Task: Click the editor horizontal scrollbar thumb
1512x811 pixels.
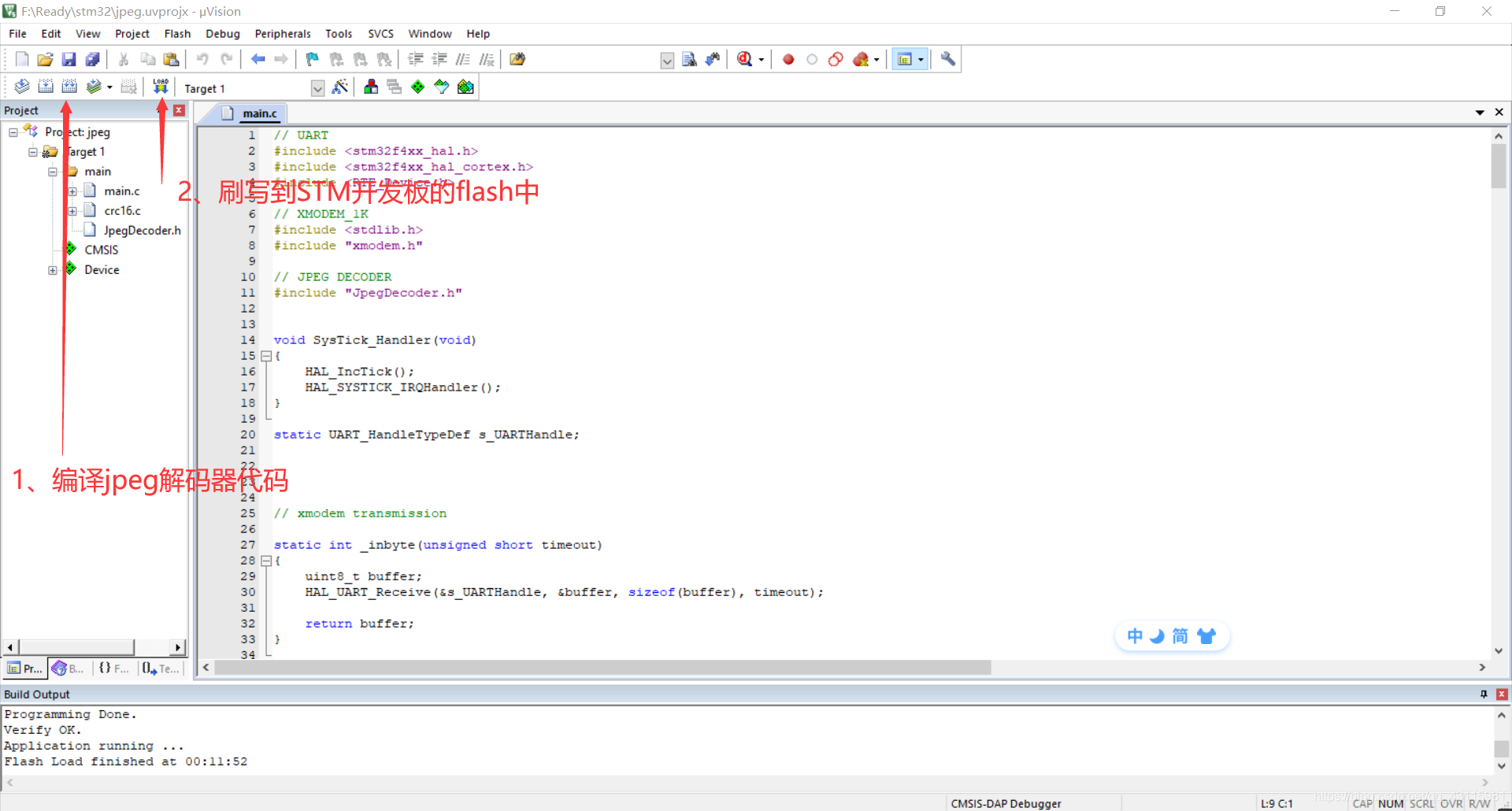Action: tap(602, 668)
